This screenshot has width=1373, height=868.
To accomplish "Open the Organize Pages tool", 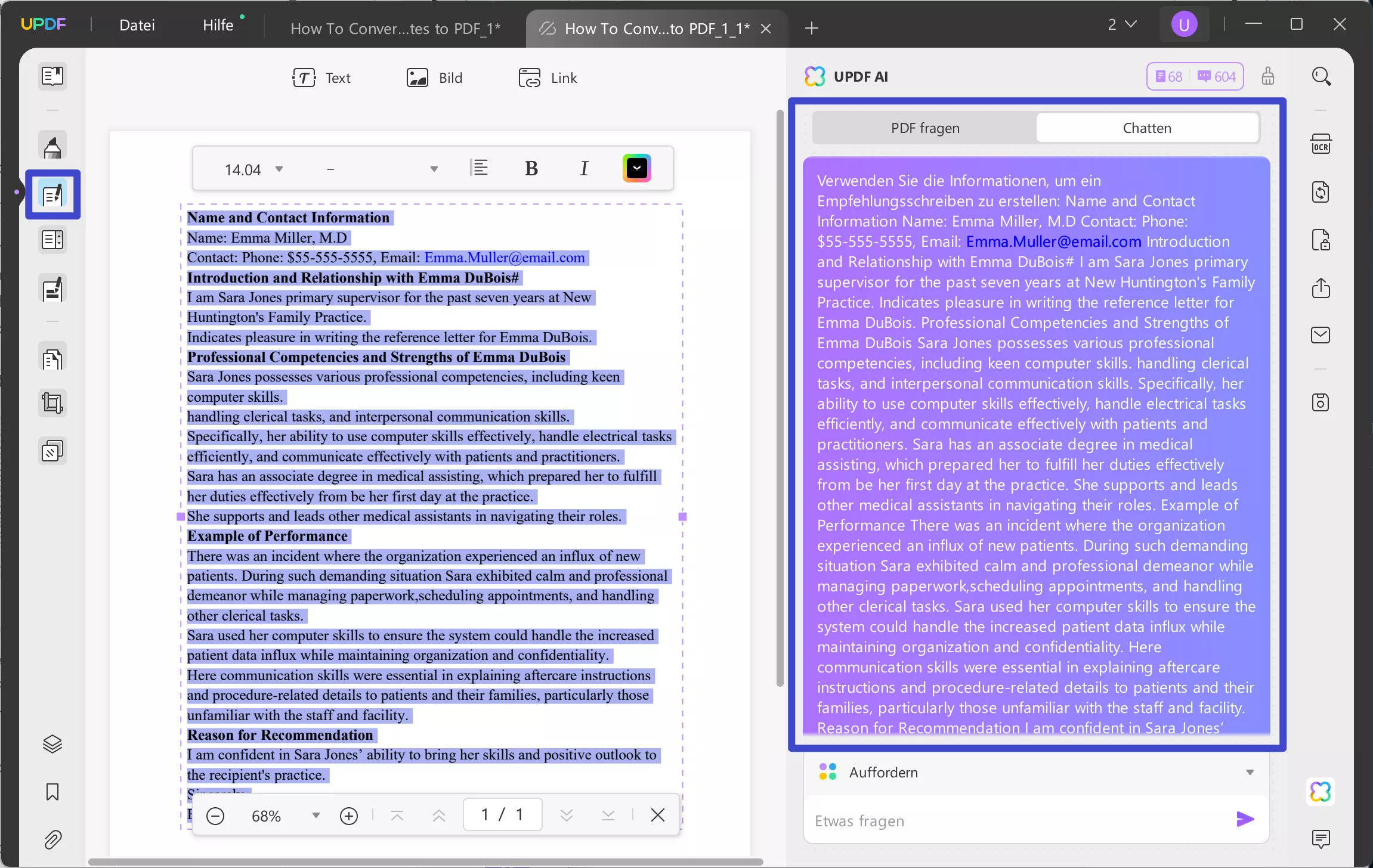I will [x=52, y=359].
